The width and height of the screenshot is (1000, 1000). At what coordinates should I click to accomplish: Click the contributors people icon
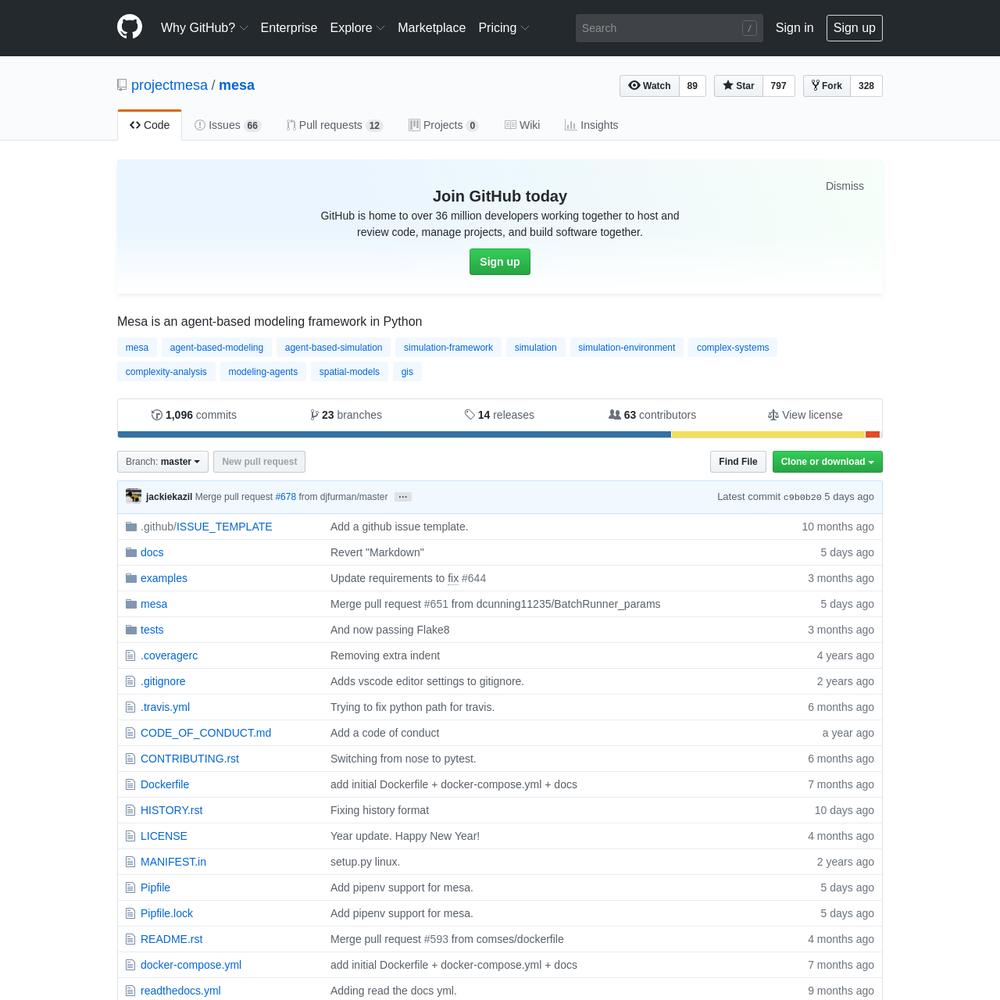point(614,415)
